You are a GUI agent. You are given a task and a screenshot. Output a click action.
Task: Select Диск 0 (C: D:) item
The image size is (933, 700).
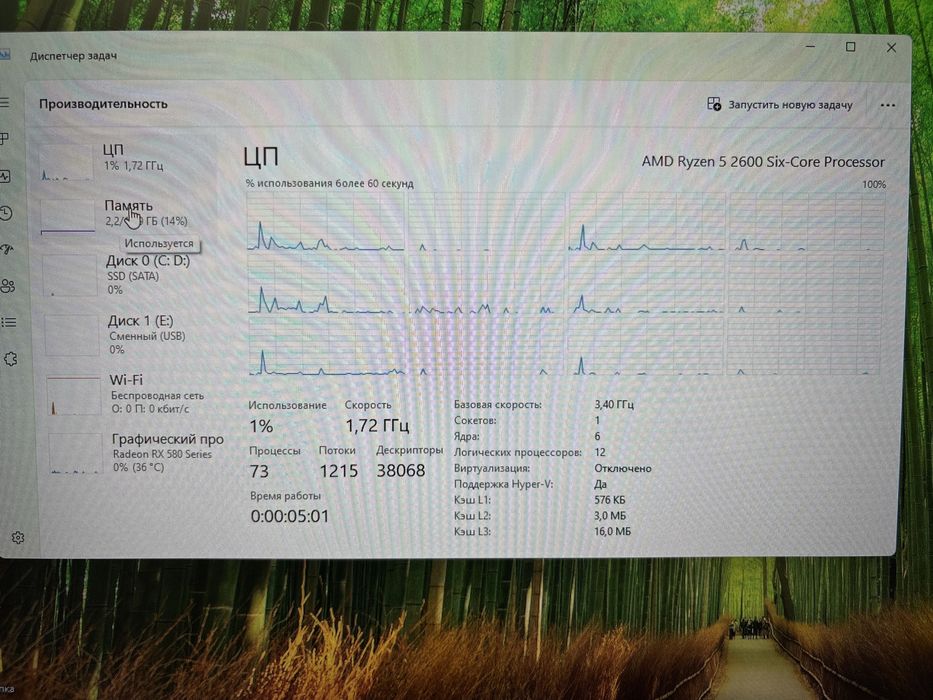(130, 275)
